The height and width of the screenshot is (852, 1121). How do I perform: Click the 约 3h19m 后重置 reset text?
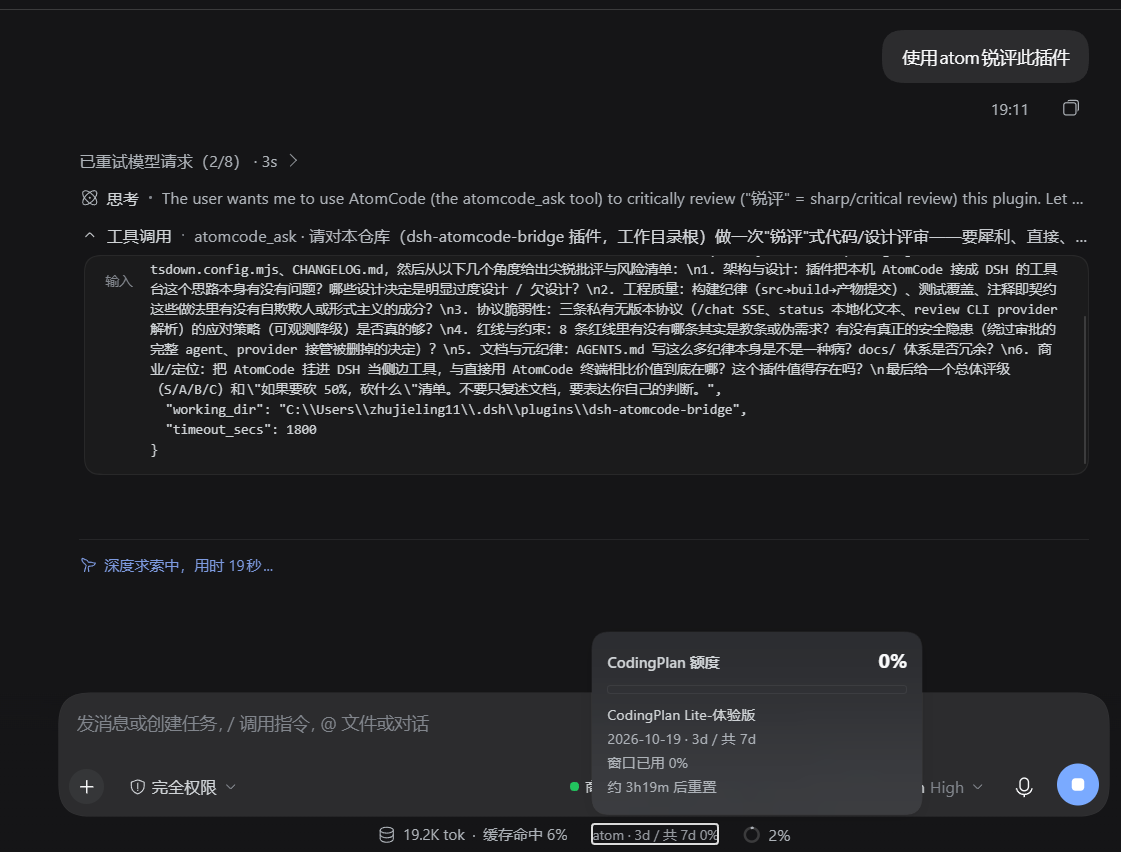click(x=661, y=787)
